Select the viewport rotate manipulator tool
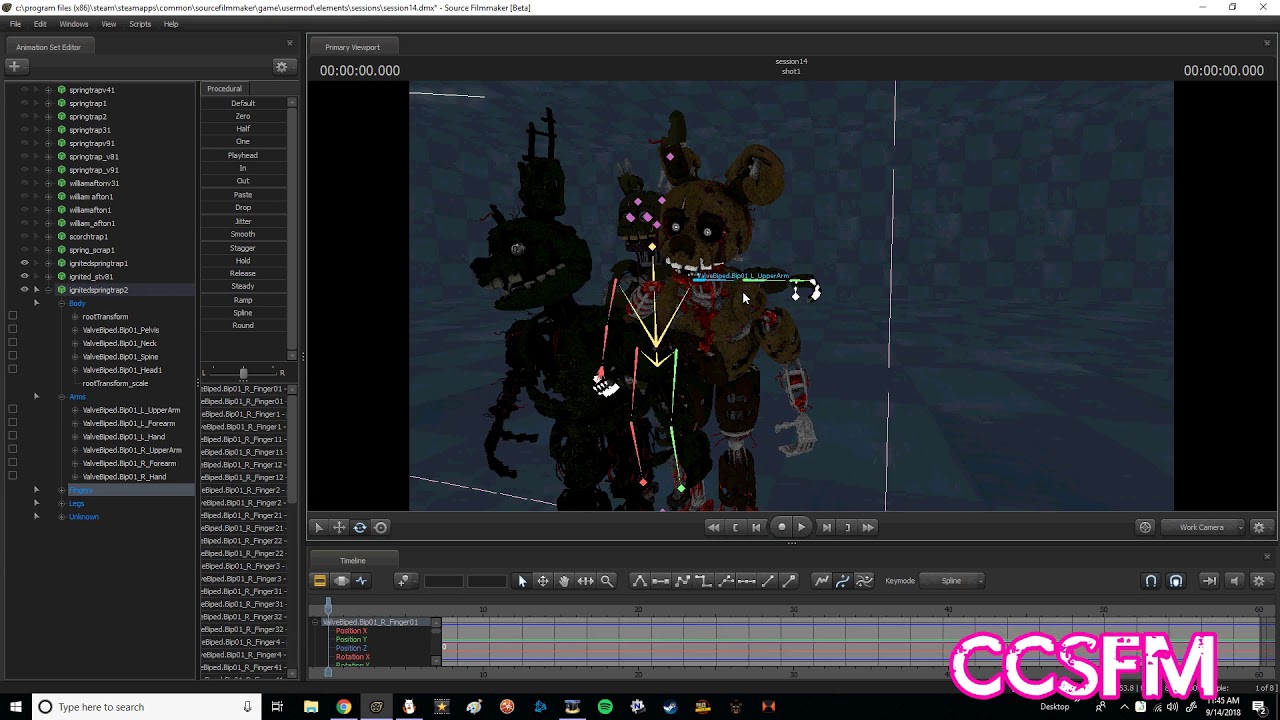1280x720 pixels. [360, 527]
